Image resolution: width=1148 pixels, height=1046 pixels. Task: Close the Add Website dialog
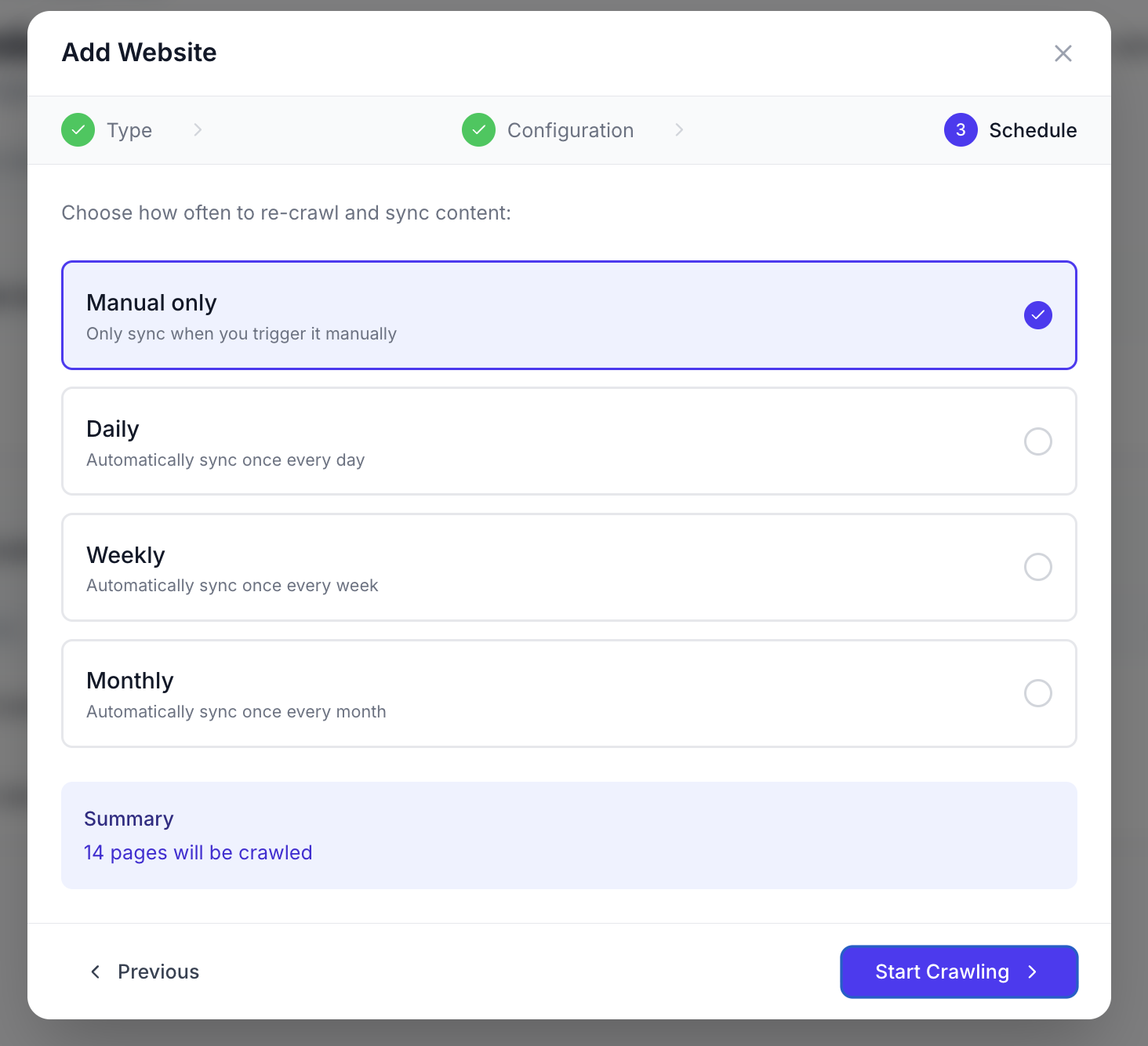(1063, 53)
